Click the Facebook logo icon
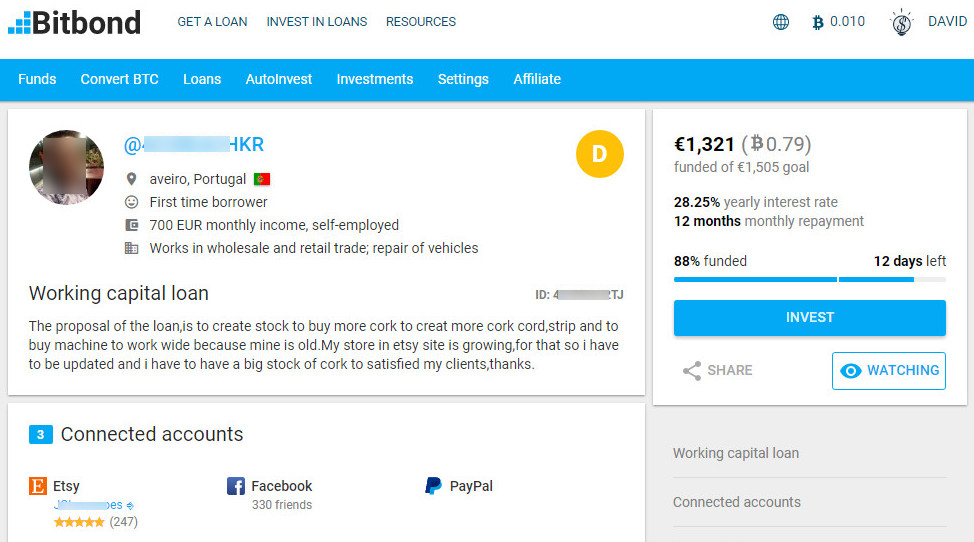 (235, 486)
